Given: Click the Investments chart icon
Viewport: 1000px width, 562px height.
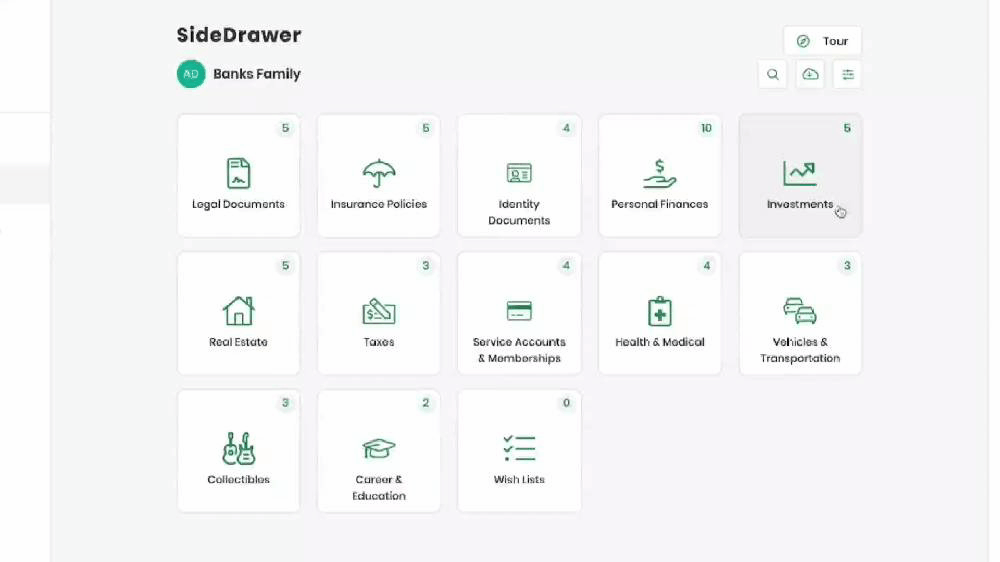Looking at the screenshot, I should 800,173.
